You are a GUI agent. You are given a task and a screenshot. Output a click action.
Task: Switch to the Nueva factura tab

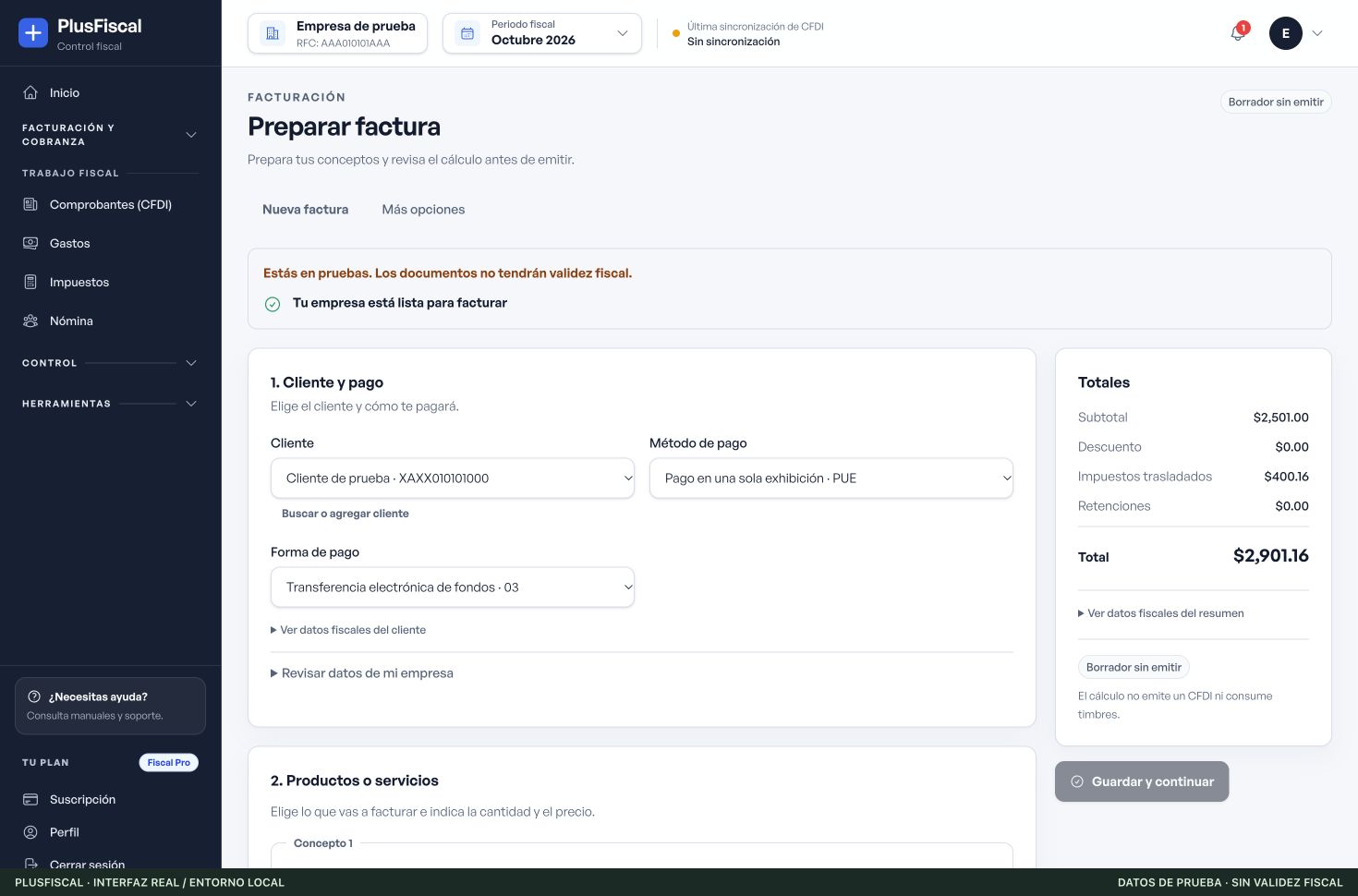(305, 210)
